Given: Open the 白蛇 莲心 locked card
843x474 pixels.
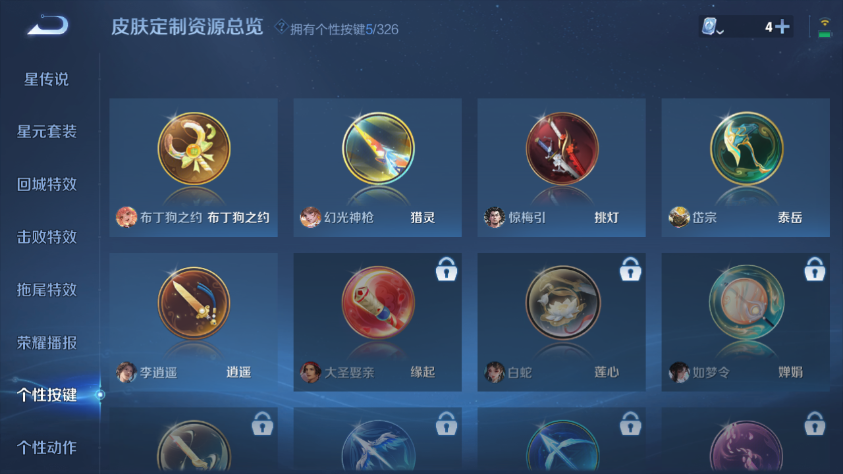Looking at the screenshot, I should [561, 322].
